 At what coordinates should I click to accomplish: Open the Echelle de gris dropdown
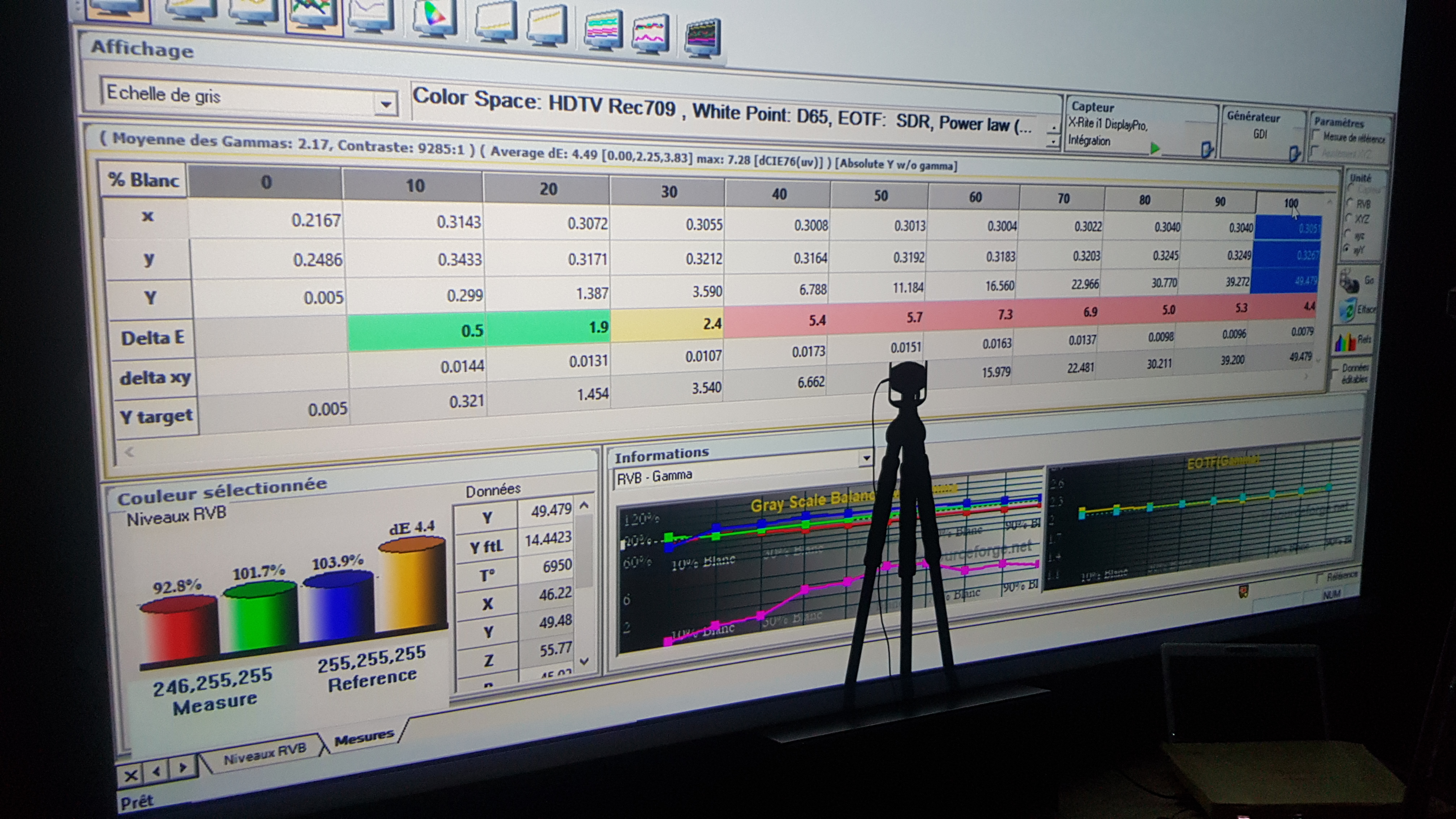click(x=385, y=104)
